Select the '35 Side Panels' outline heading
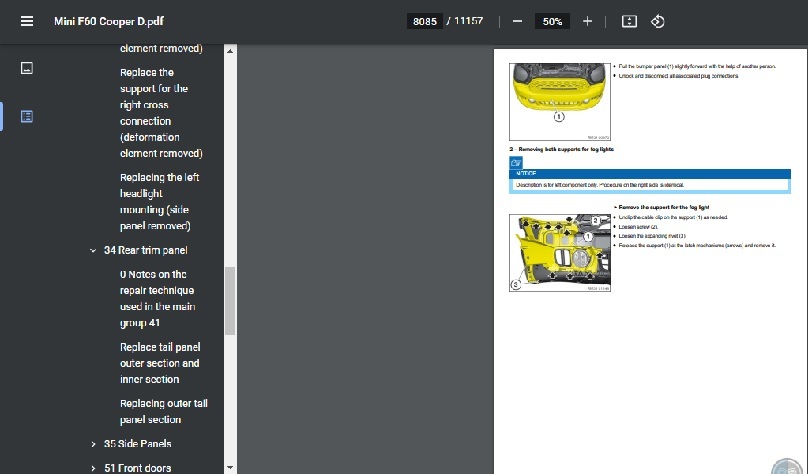This screenshot has height=474, width=808. 138,444
